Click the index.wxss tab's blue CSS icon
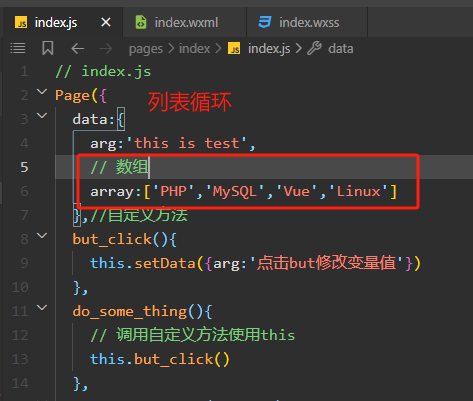This screenshot has height=401, width=473. [265, 22]
